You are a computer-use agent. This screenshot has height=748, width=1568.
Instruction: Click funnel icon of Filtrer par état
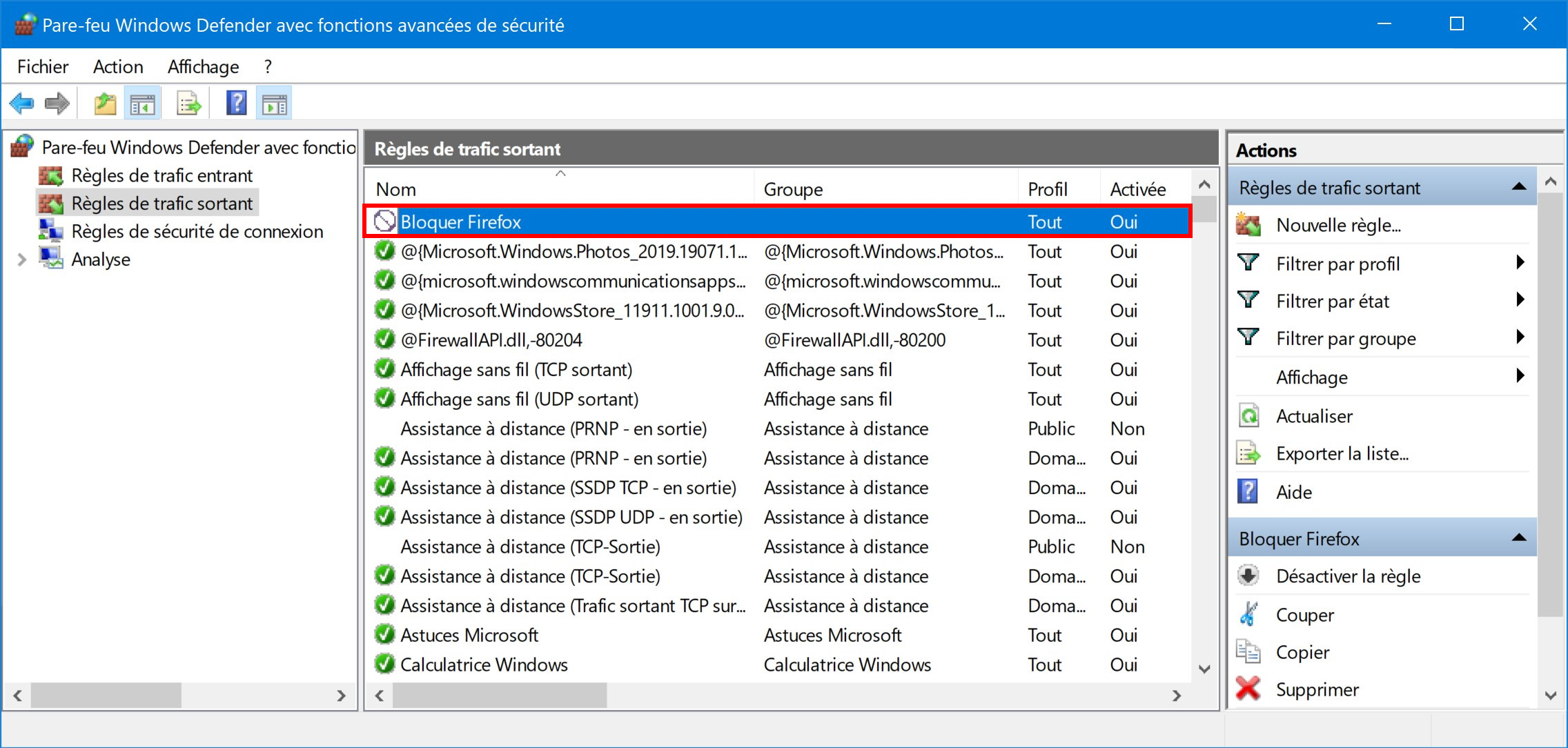coord(1248,300)
